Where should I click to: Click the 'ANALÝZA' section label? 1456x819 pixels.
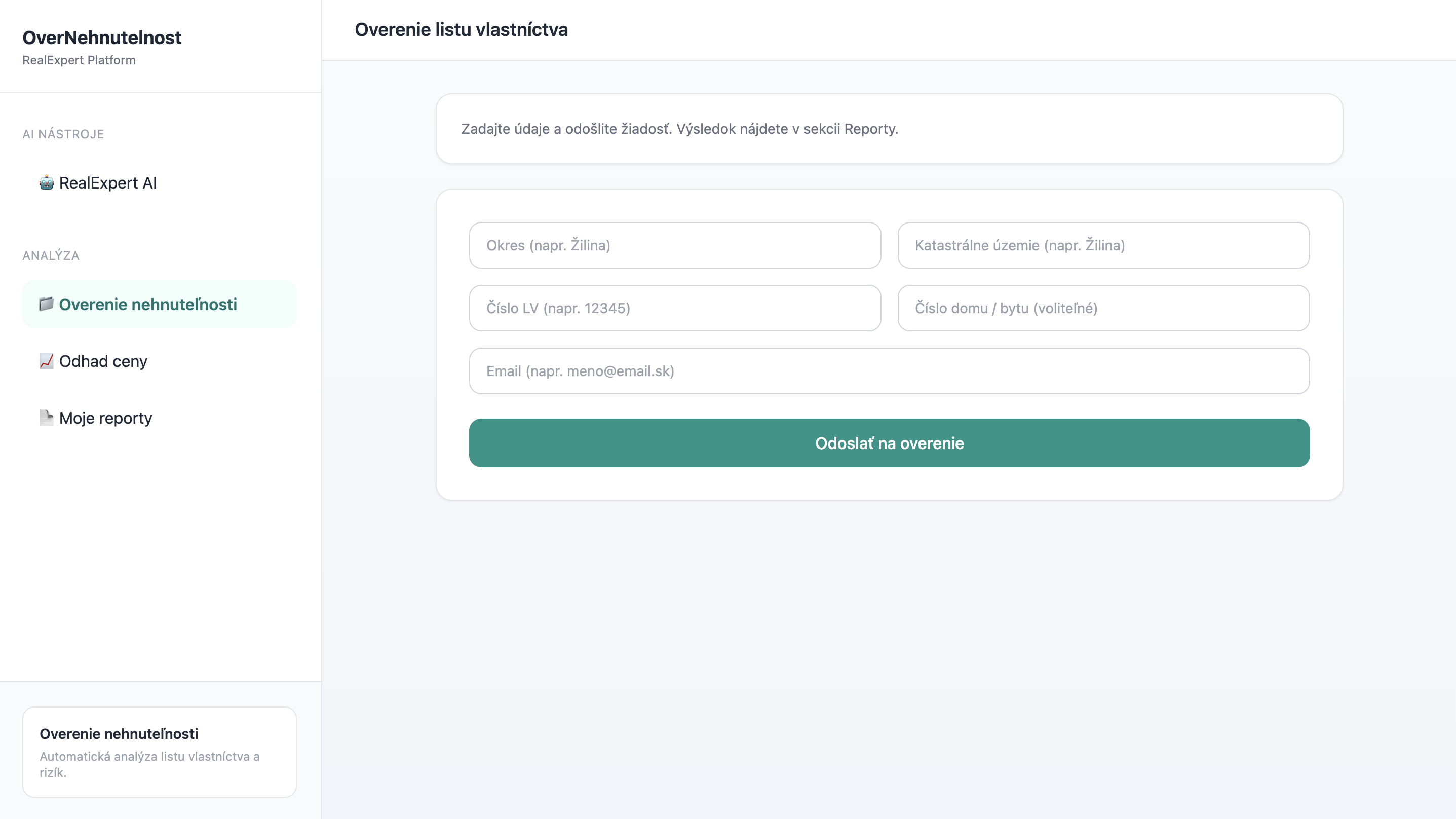(51, 255)
